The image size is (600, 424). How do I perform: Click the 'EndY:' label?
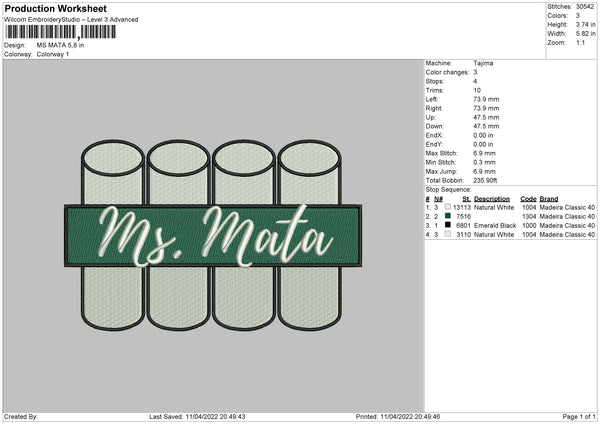click(434, 144)
